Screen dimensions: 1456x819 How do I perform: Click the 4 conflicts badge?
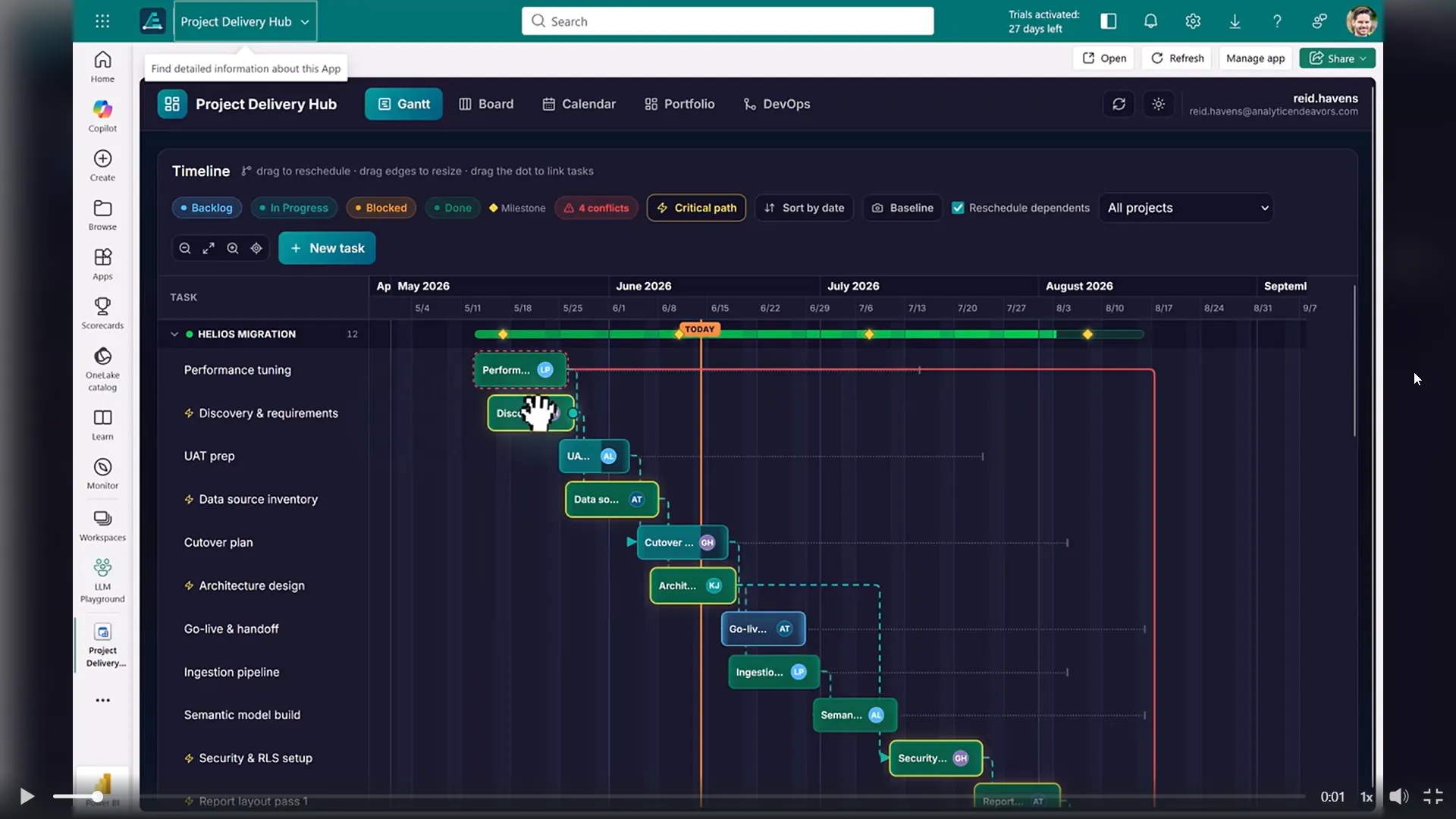596,208
